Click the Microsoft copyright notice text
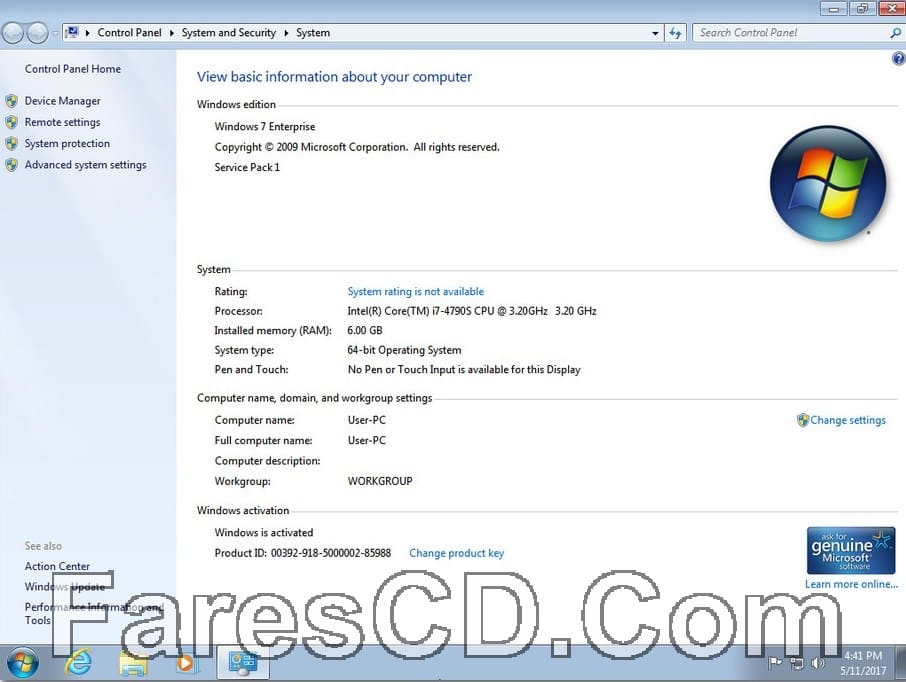The image size is (906, 682). click(357, 147)
